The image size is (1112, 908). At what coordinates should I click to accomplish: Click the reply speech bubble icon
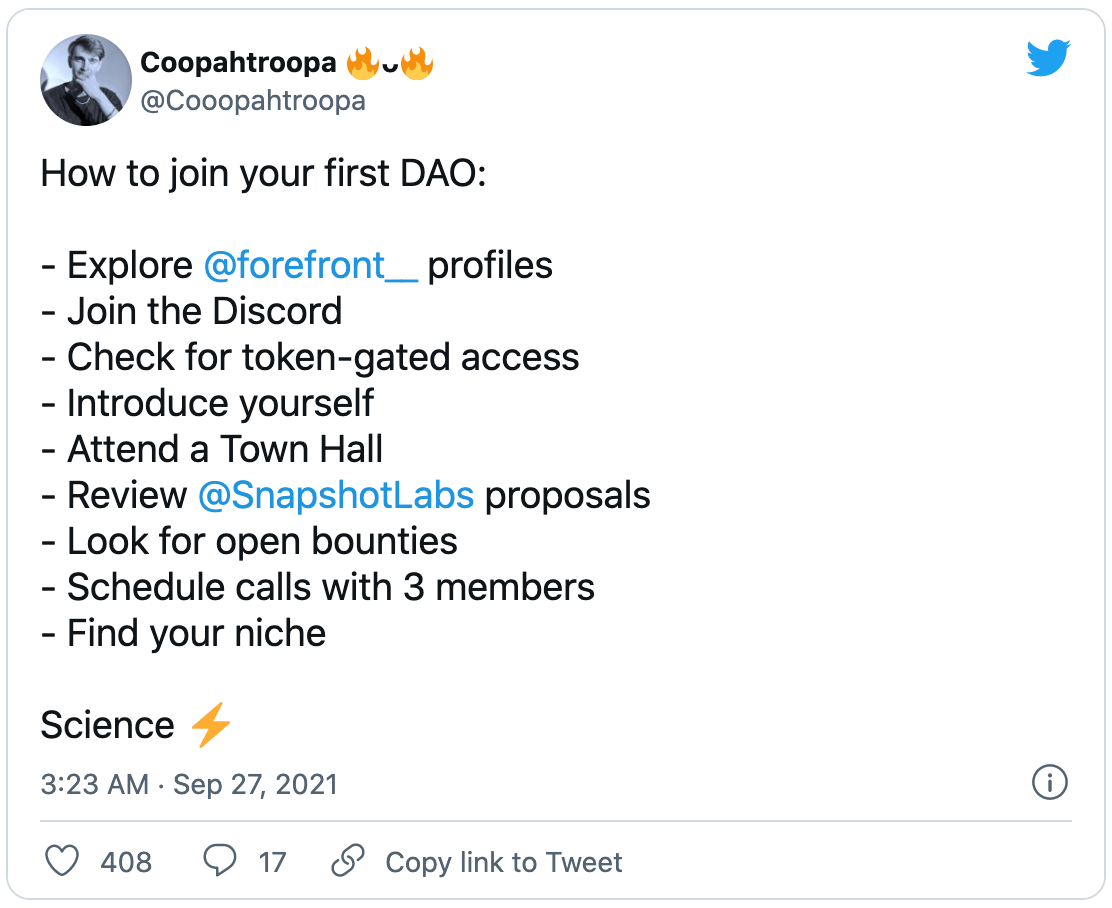click(219, 861)
